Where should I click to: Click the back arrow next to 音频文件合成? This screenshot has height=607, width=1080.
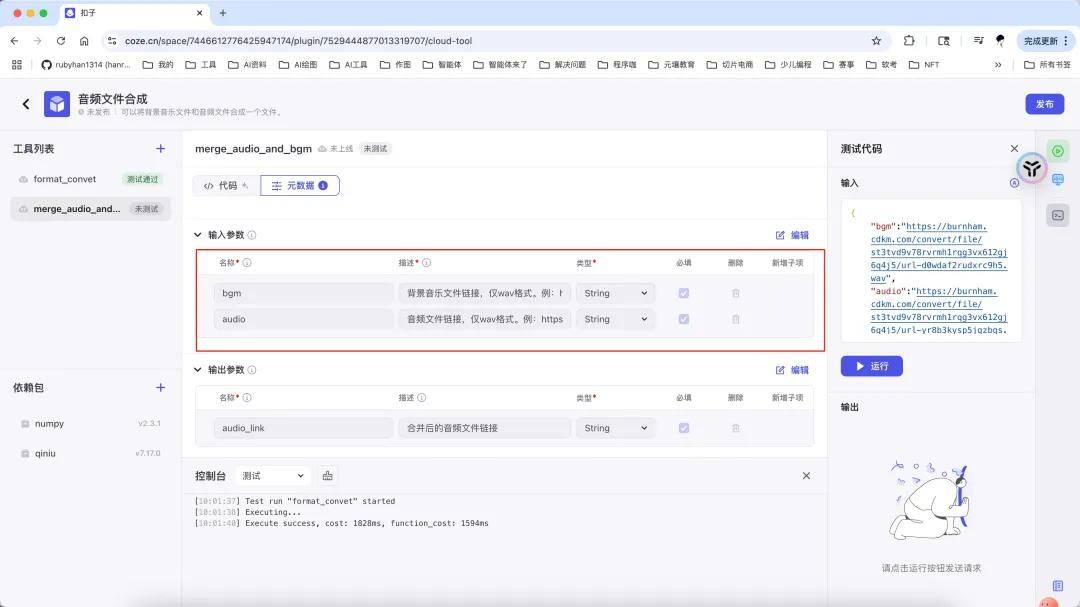coord(26,104)
